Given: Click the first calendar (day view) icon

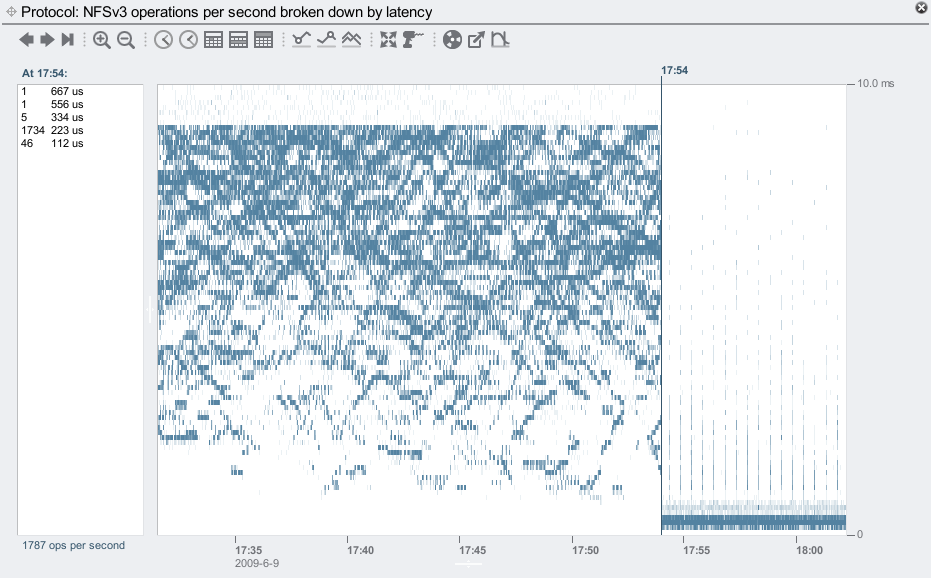Looking at the screenshot, I should pyautogui.click(x=213, y=40).
